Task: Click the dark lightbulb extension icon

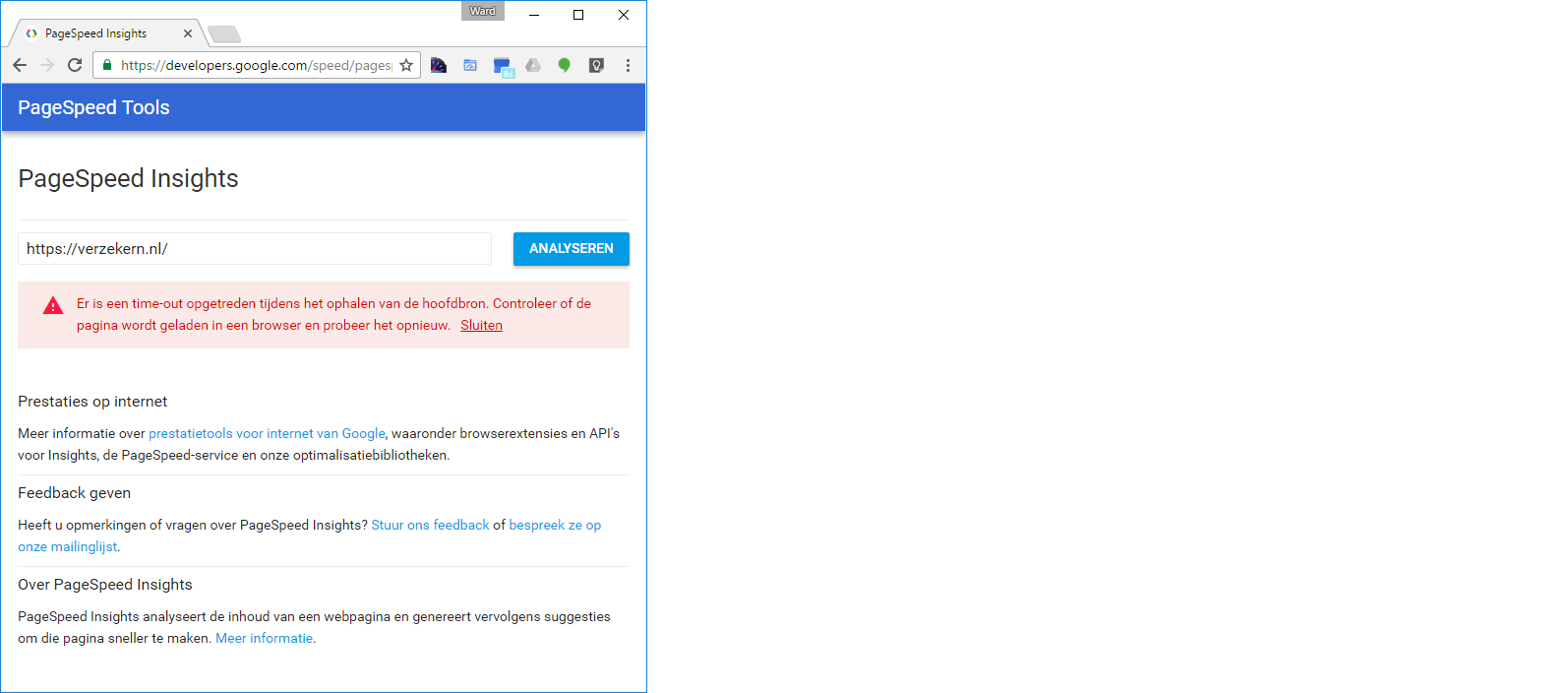Action: tap(596, 65)
